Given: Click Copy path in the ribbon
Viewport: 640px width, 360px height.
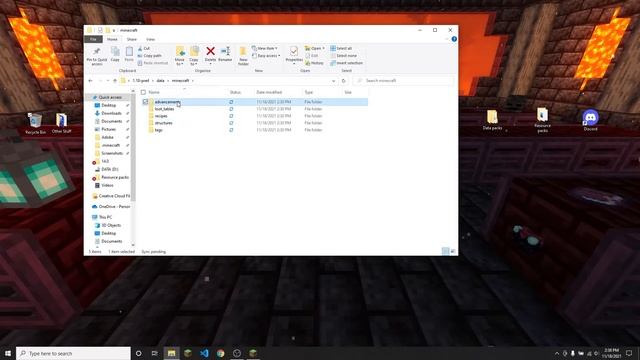Looking at the screenshot, I should [x=149, y=56].
